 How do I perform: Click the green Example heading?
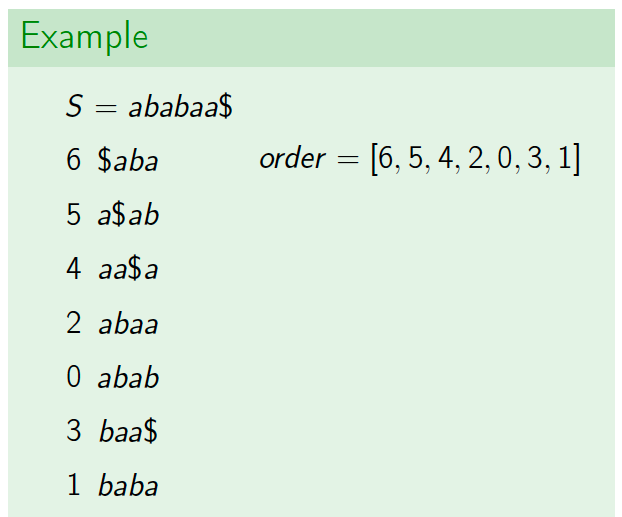pos(84,37)
